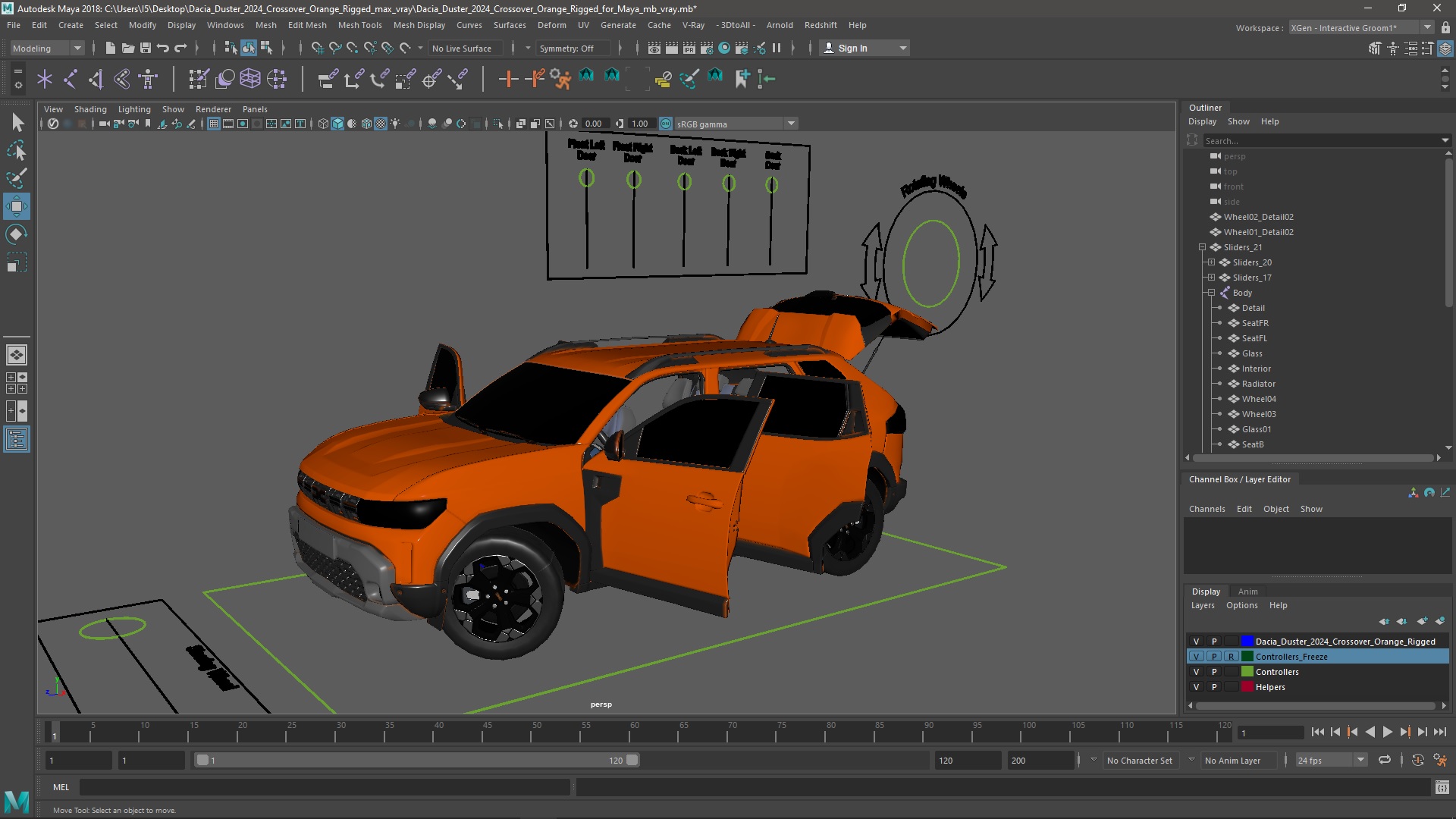
Task: Toggle playback P of Helpers layer
Action: coord(1214,687)
